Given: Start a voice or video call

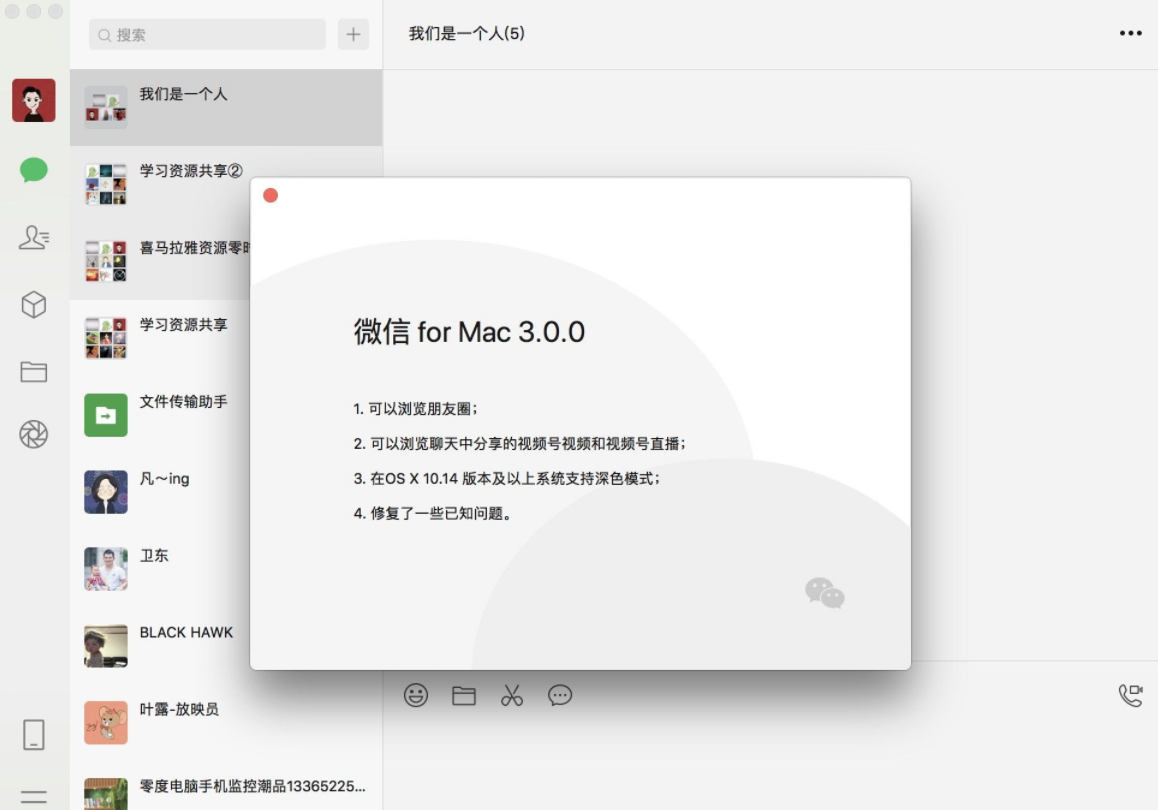Looking at the screenshot, I should click(x=1131, y=695).
